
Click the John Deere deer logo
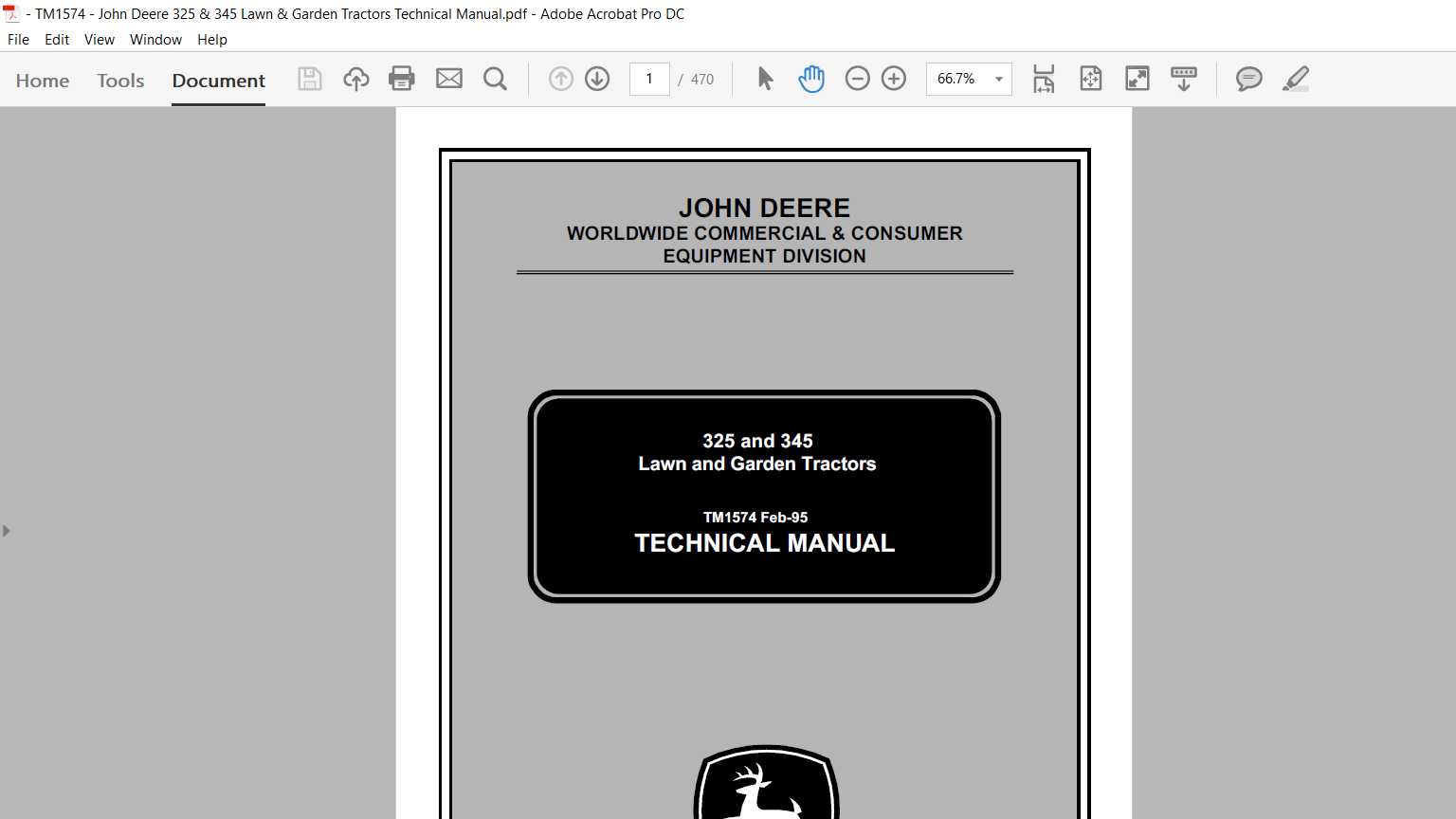[766, 783]
